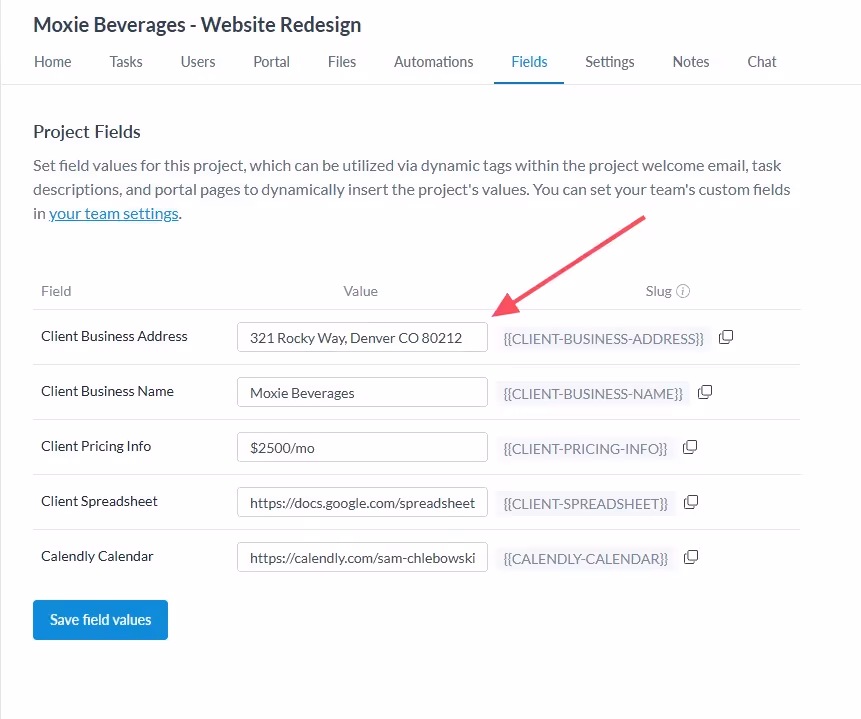Click the 'Client Pricing Info' field label

[x=96, y=446]
